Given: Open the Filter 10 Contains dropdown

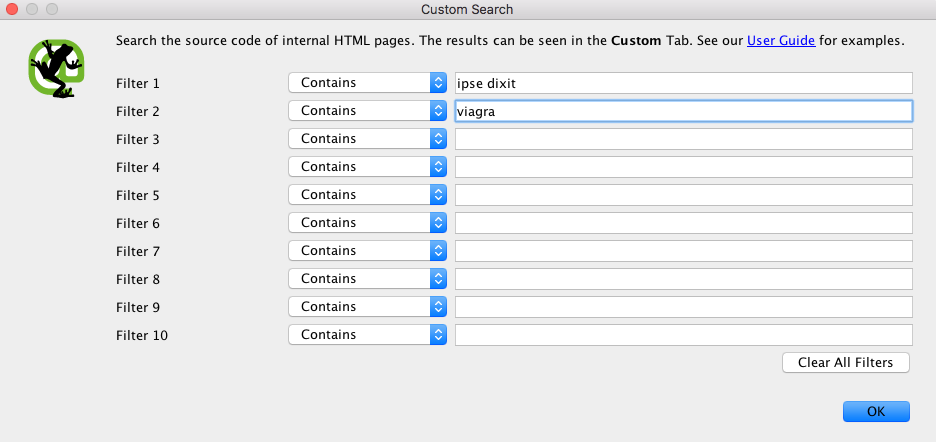Looking at the screenshot, I should tap(367, 335).
